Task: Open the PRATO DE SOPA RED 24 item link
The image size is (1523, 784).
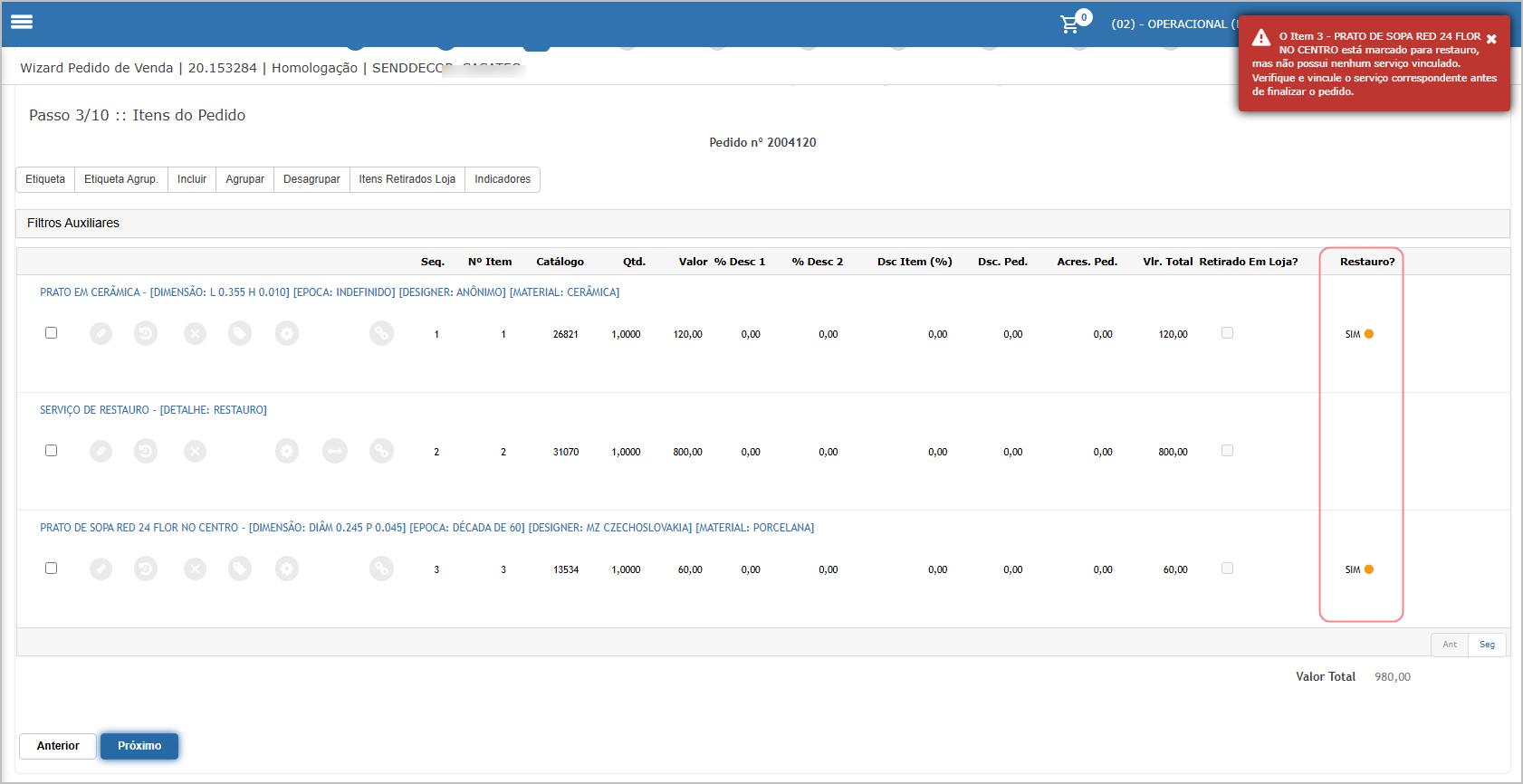Action: pos(426,528)
